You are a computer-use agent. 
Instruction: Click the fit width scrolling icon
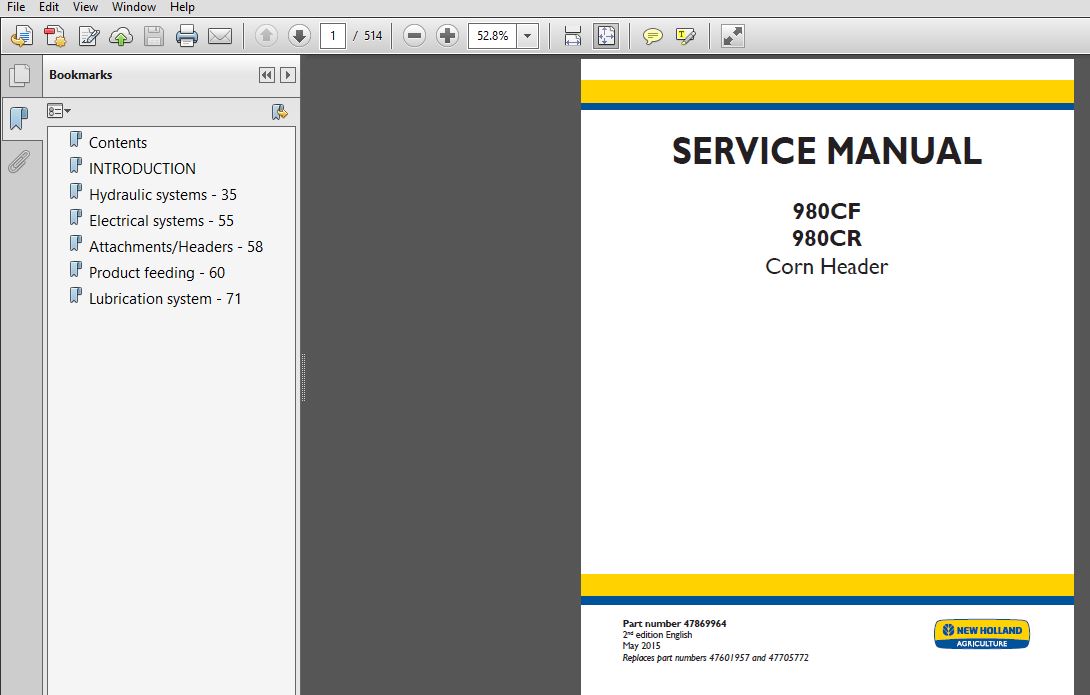pos(573,35)
